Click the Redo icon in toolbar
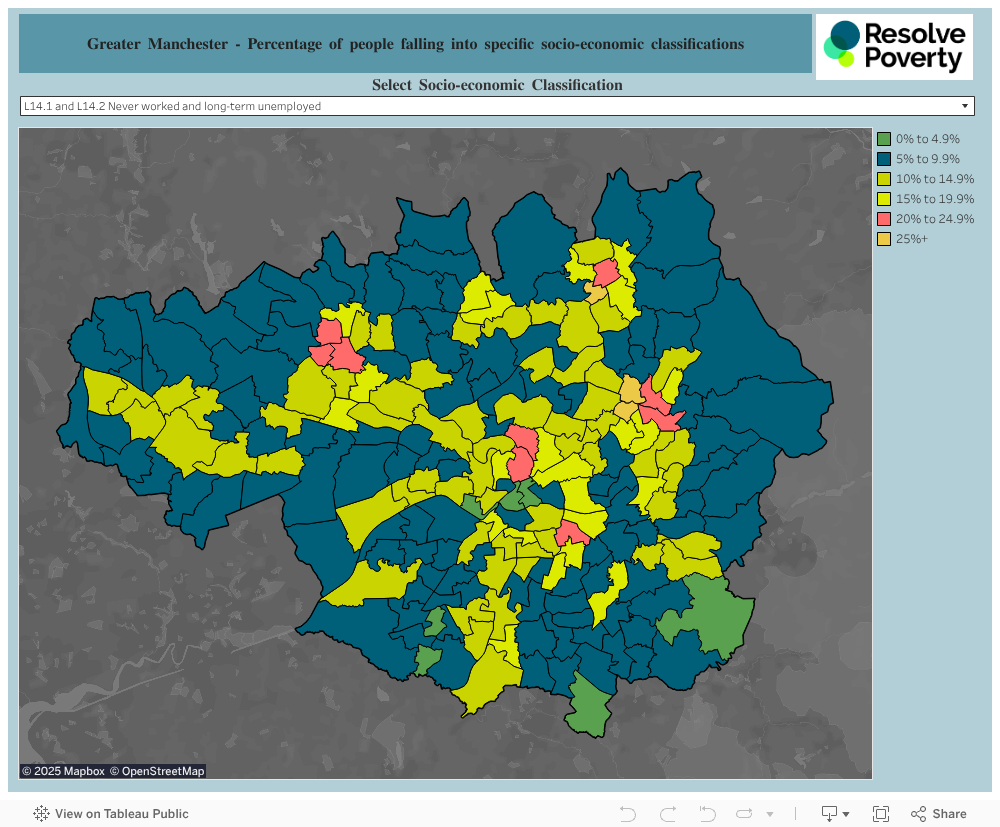Image resolution: width=1000 pixels, height=827 pixels. pos(668,814)
